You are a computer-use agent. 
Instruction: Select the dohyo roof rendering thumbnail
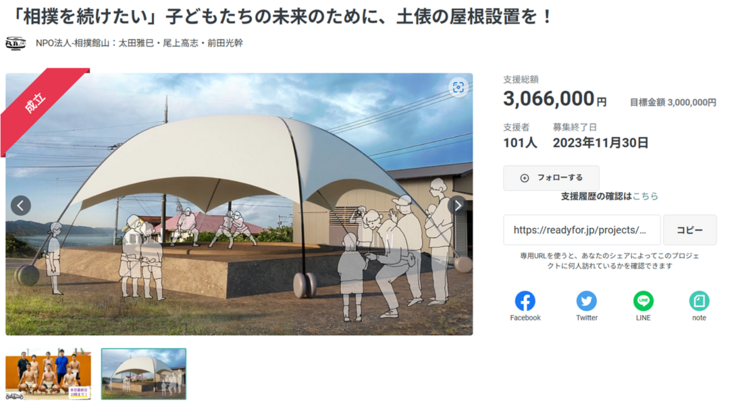(144, 374)
